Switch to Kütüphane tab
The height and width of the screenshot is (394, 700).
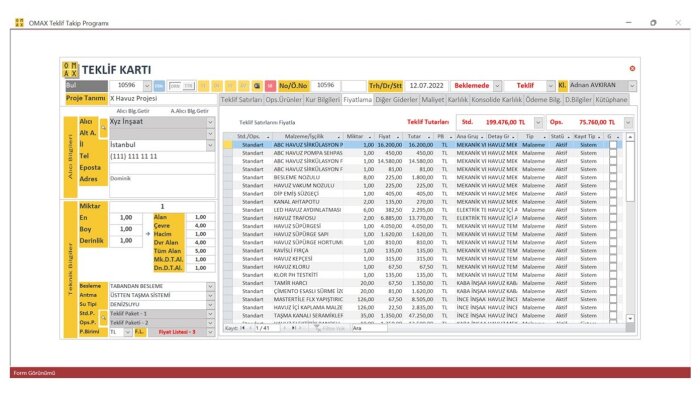tap(611, 100)
